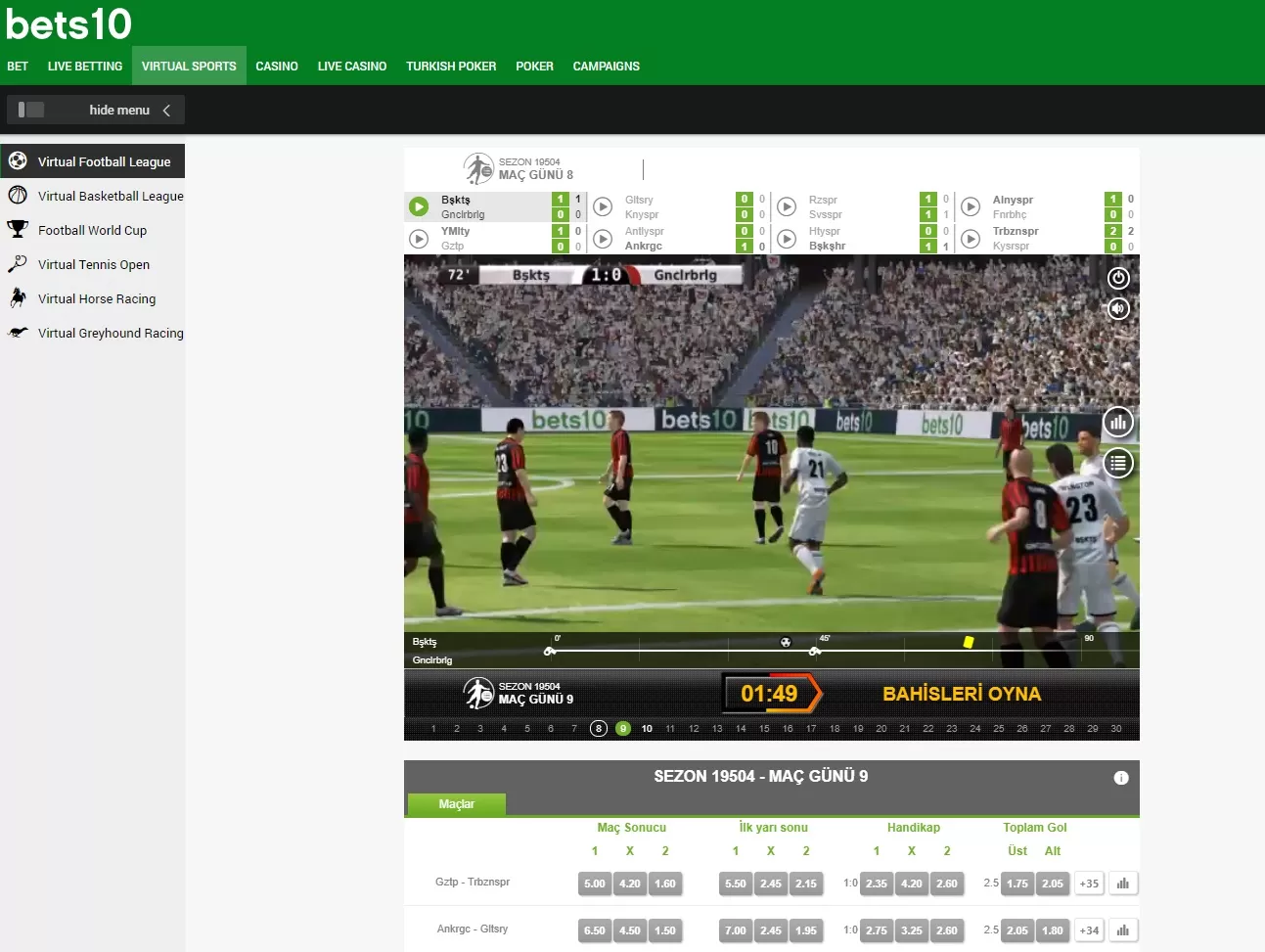The height and width of the screenshot is (952, 1265).
Task: Open stats chart for Ankrgc - Gltsry
Action: [x=1123, y=930]
